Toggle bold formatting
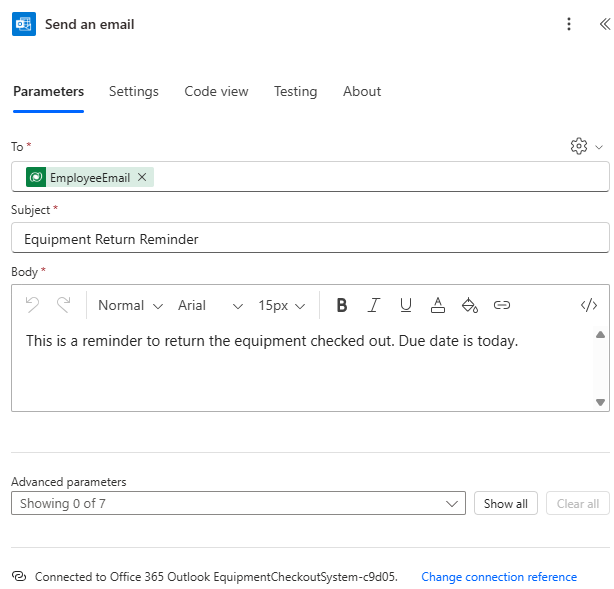614x589 pixels. [x=342, y=305]
